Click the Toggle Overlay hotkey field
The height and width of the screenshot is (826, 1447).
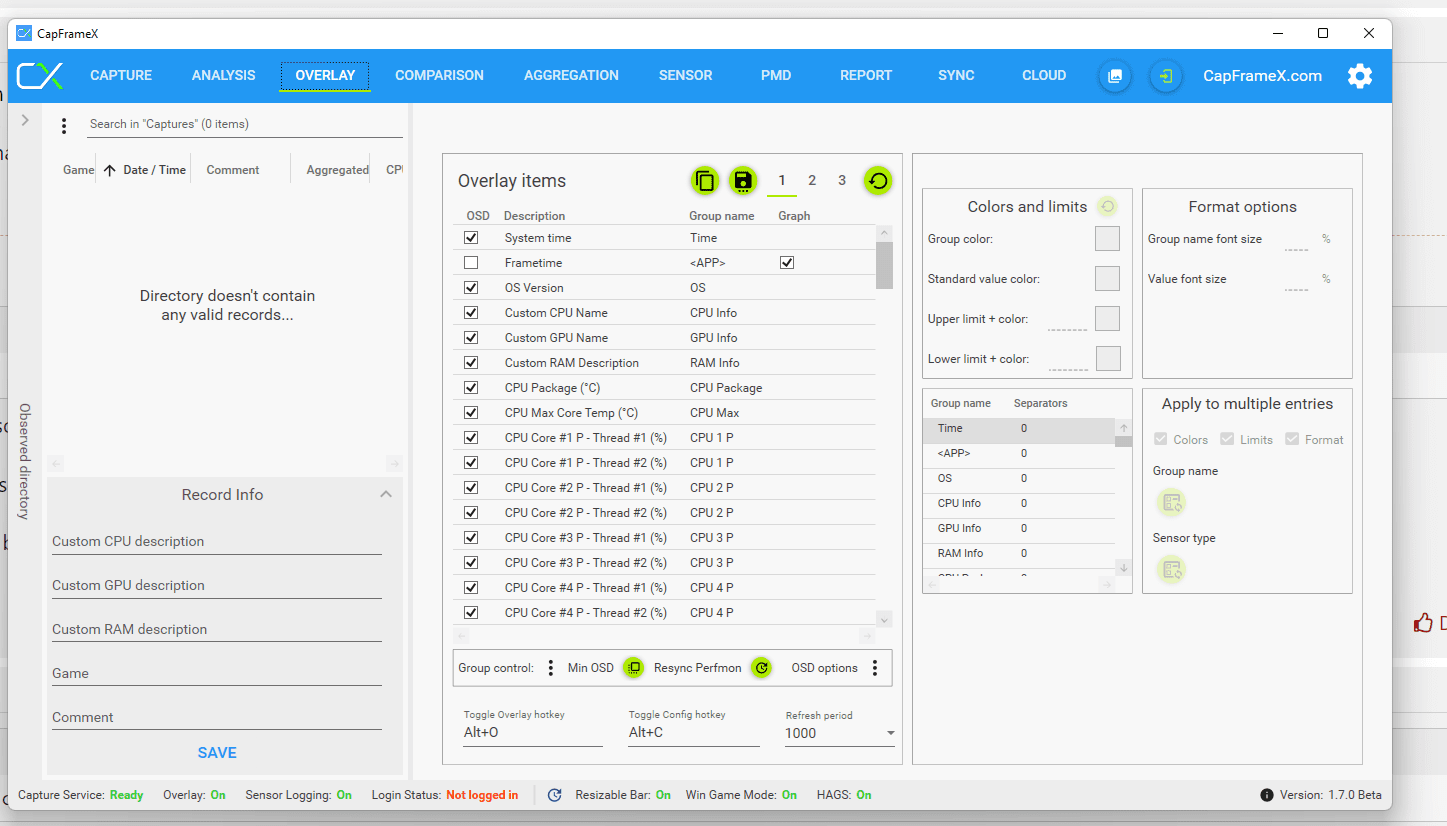coord(533,733)
